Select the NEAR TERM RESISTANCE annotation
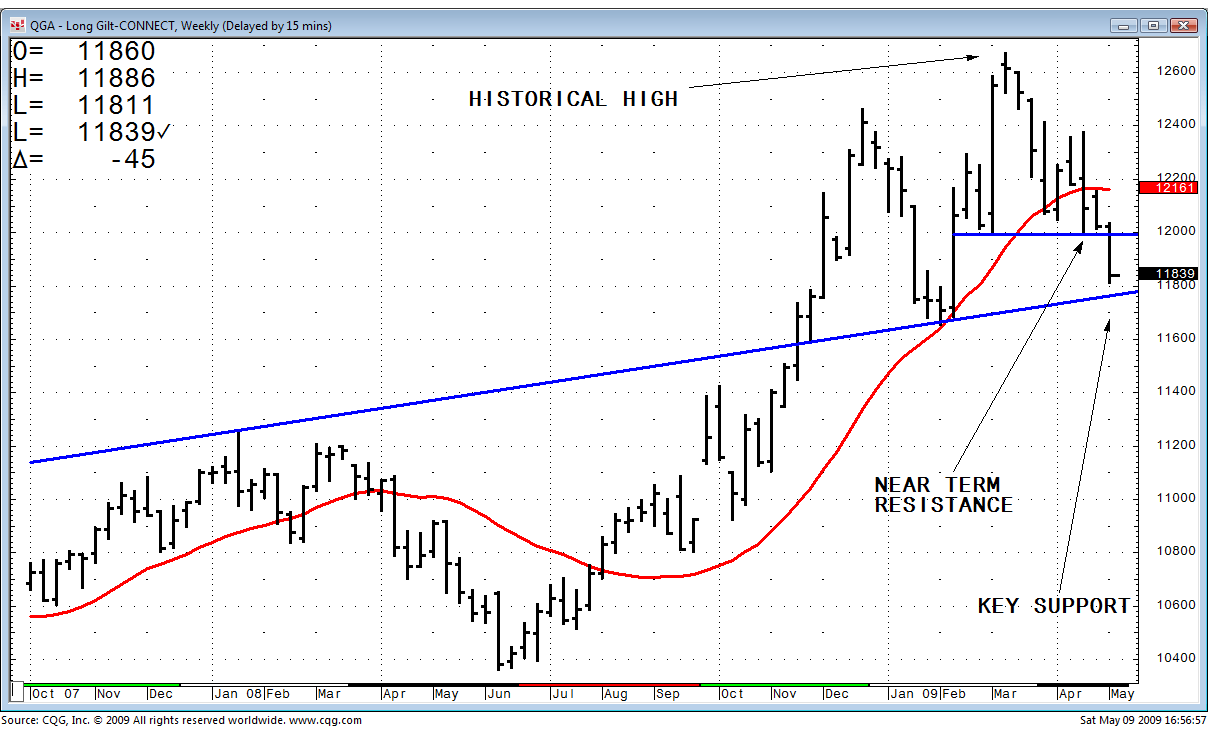 point(943,495)
